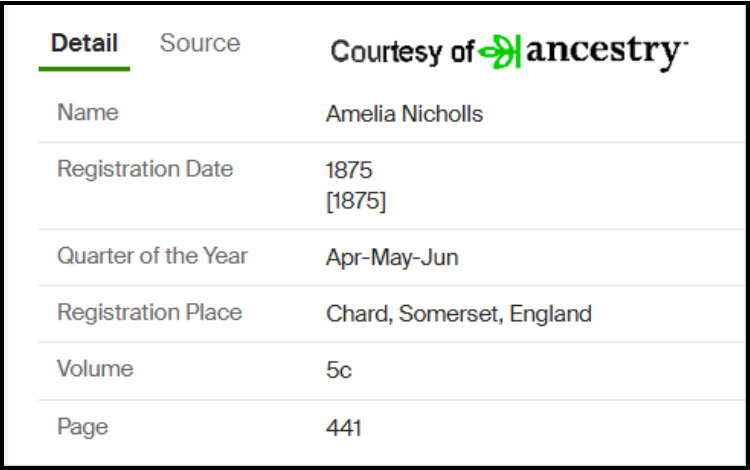This screenshot has width=750, height=470.
Task: Click the bracketed [1875] value
Action: [355, 201]
